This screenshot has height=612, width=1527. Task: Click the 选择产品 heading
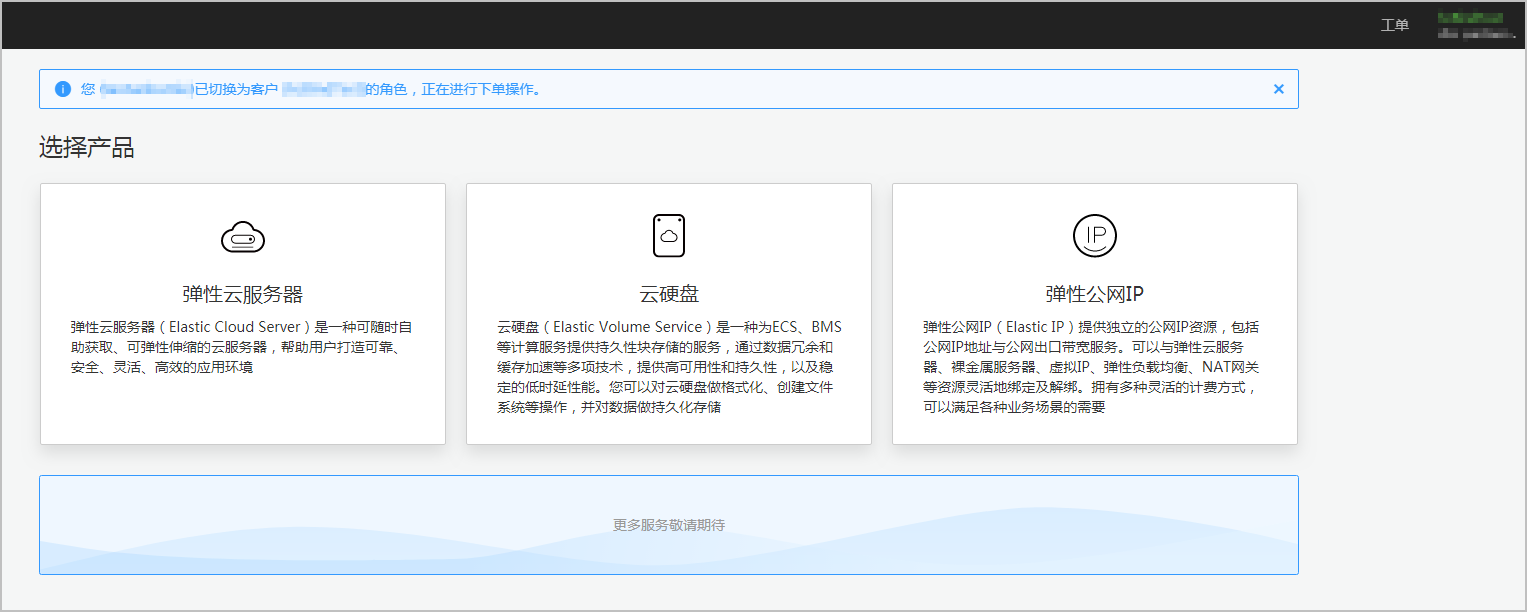point(87,149)
